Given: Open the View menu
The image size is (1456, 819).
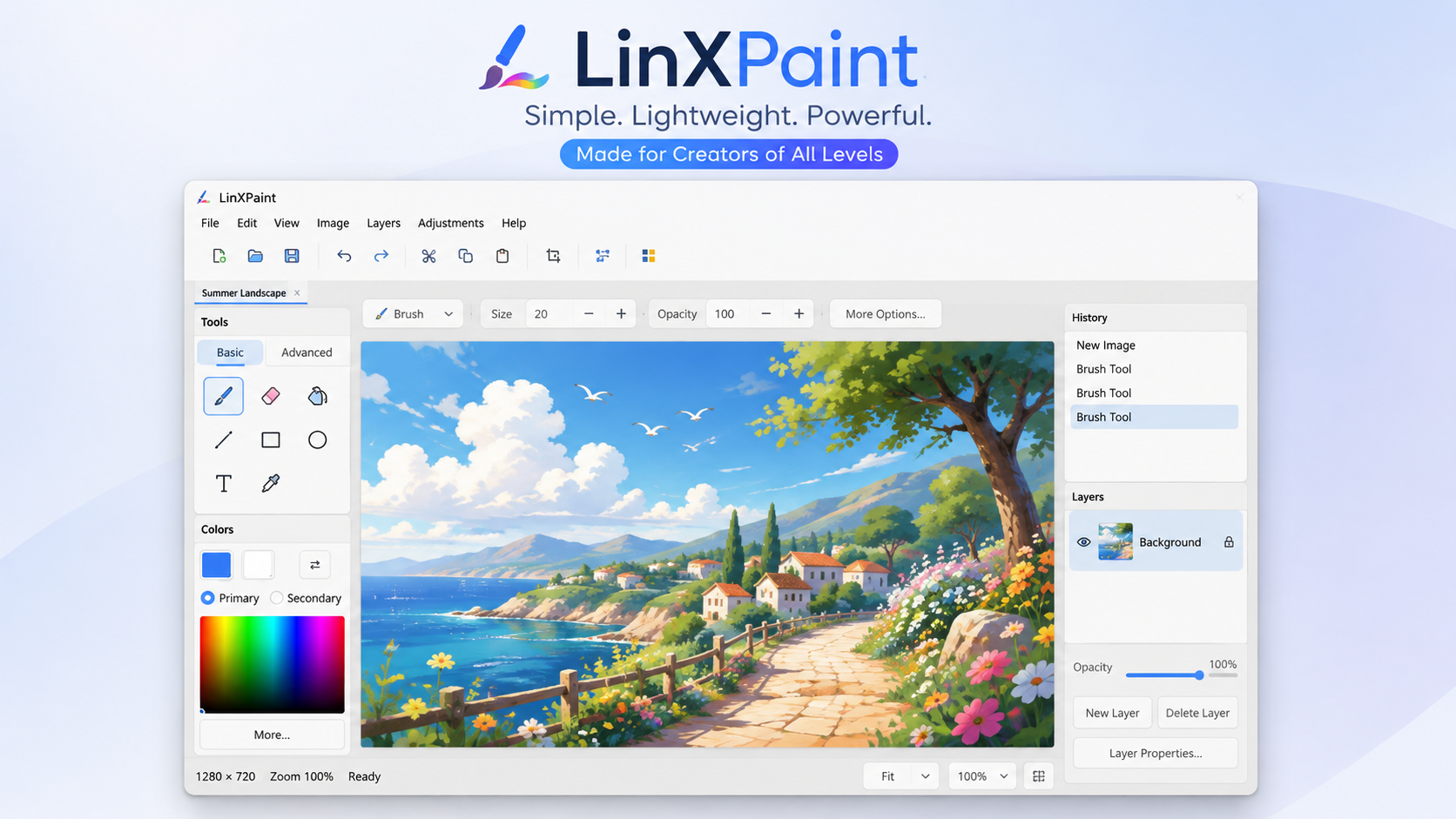Looking at the screenshot, I should coord(286,223).
